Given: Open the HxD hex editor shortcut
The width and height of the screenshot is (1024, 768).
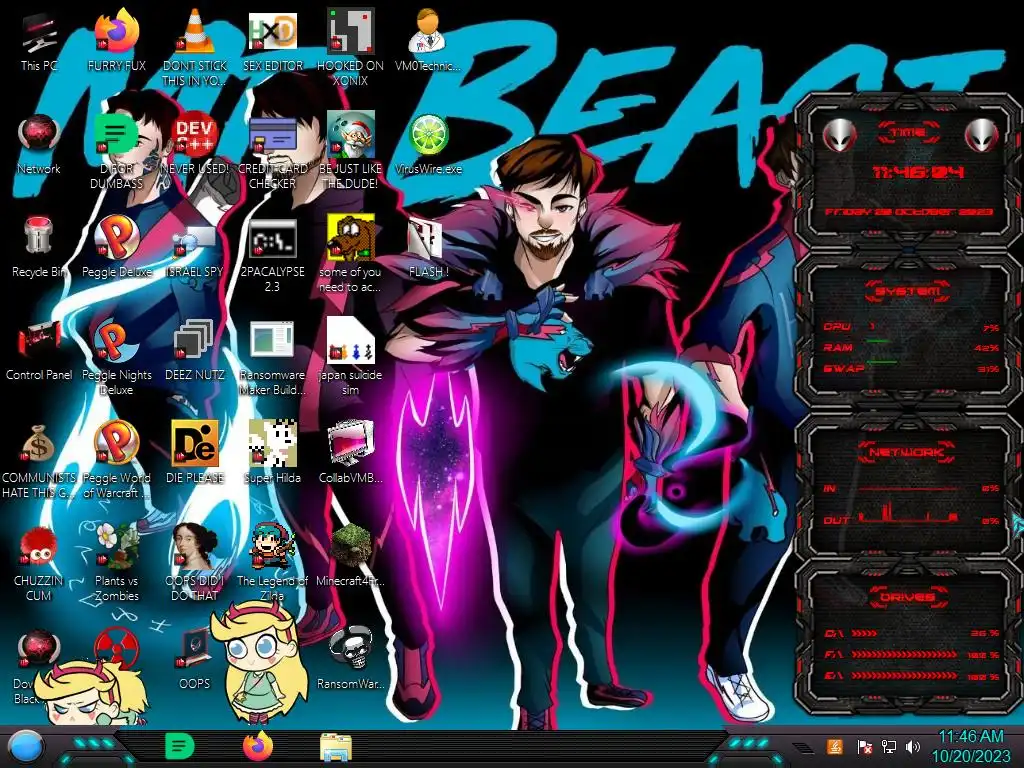Looking at the screenshot, I should 272,40.
